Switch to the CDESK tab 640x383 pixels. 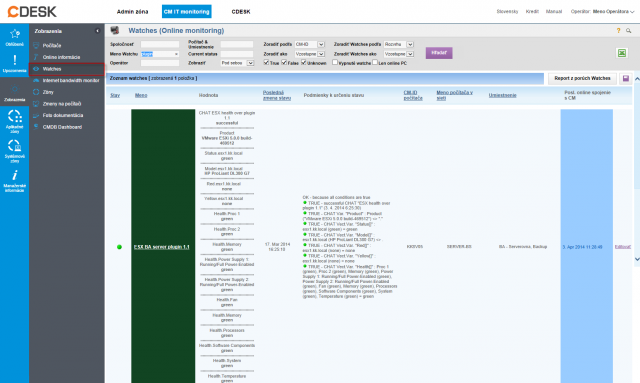(241, 11)
